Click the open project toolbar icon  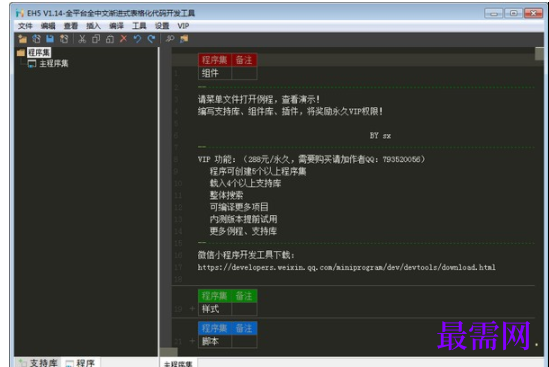click(36, 39)
